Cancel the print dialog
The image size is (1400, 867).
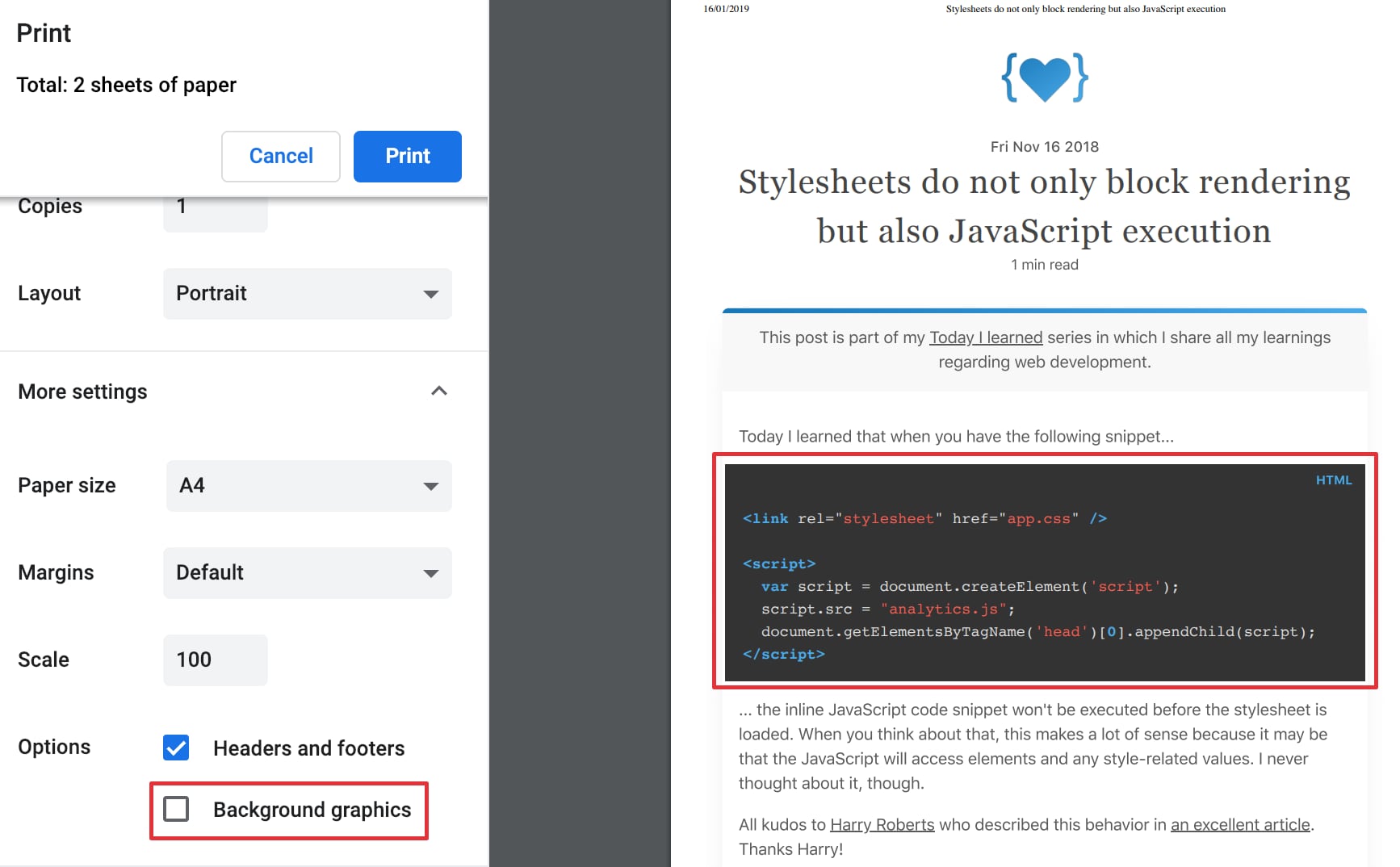(x=281, y=156)
